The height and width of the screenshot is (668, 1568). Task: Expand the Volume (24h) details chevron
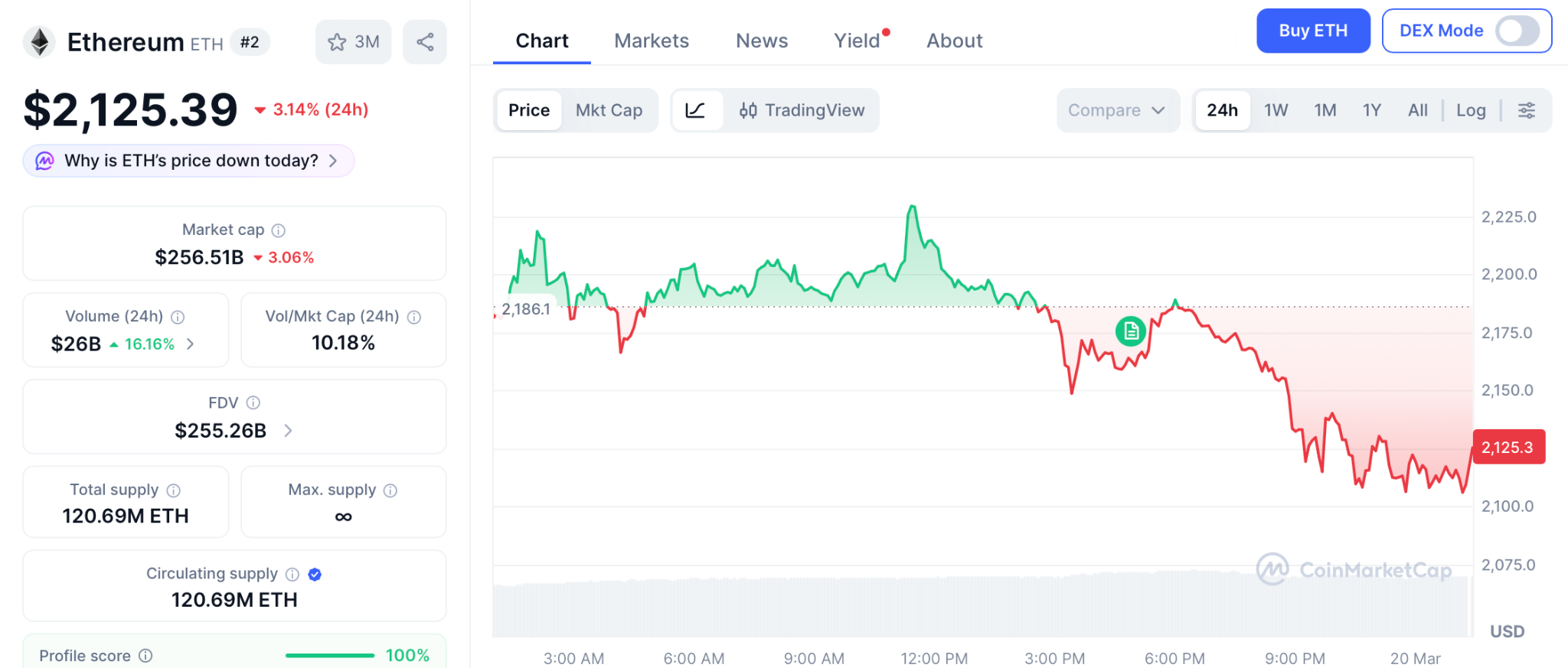coord(191,344)
